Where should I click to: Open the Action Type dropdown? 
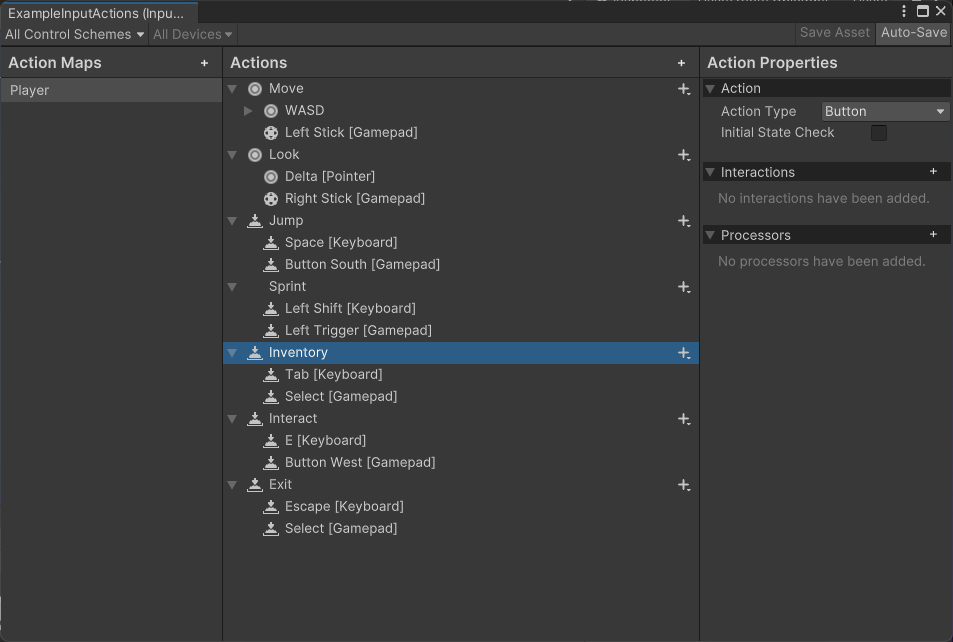(885, 112)
